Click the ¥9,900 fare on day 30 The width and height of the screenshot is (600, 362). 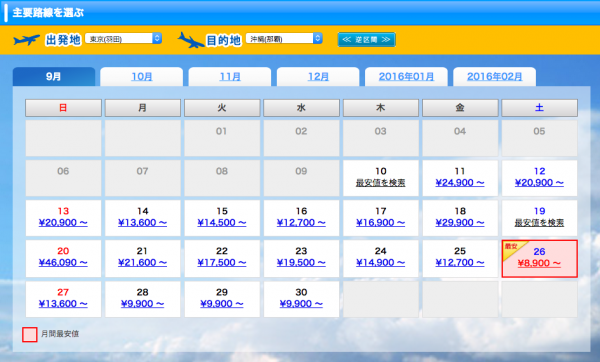[x=301, y=304]
